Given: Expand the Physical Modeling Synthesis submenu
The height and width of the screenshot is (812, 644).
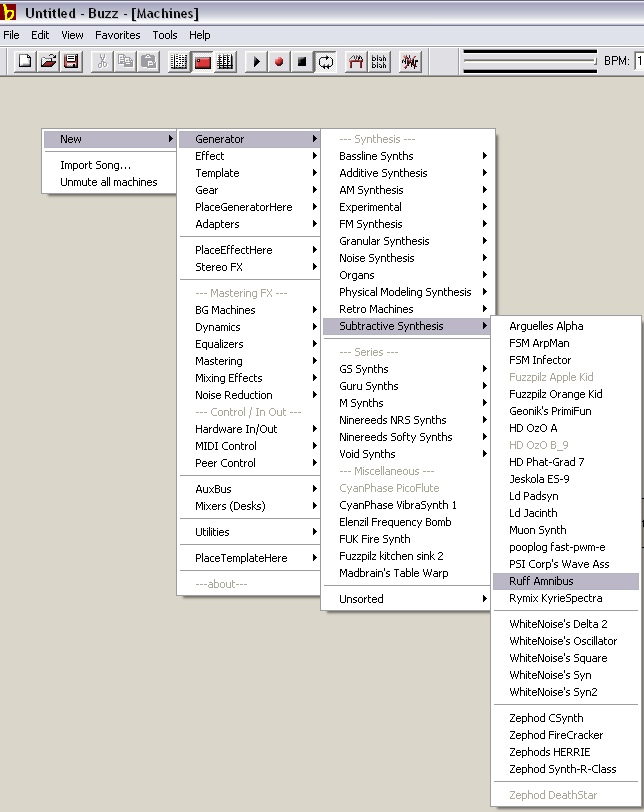Looking at the screenshot, I should 406,292.
